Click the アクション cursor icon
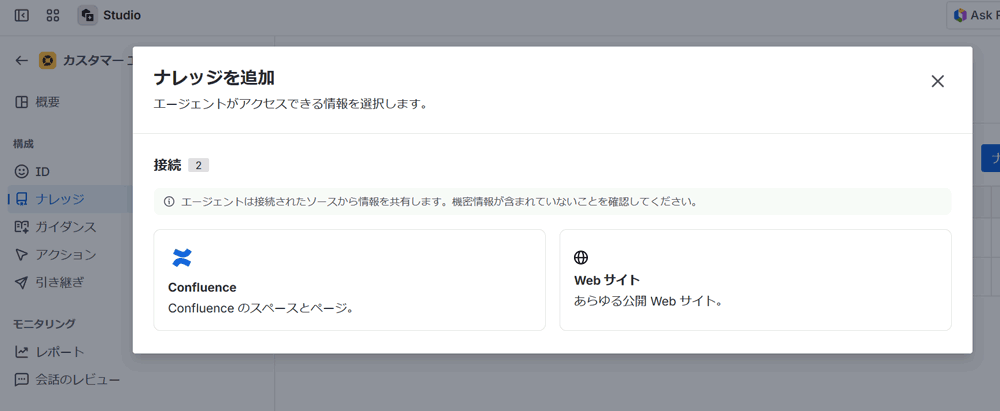This screenshot has width=1000, height=411. [x=22, y=255]
